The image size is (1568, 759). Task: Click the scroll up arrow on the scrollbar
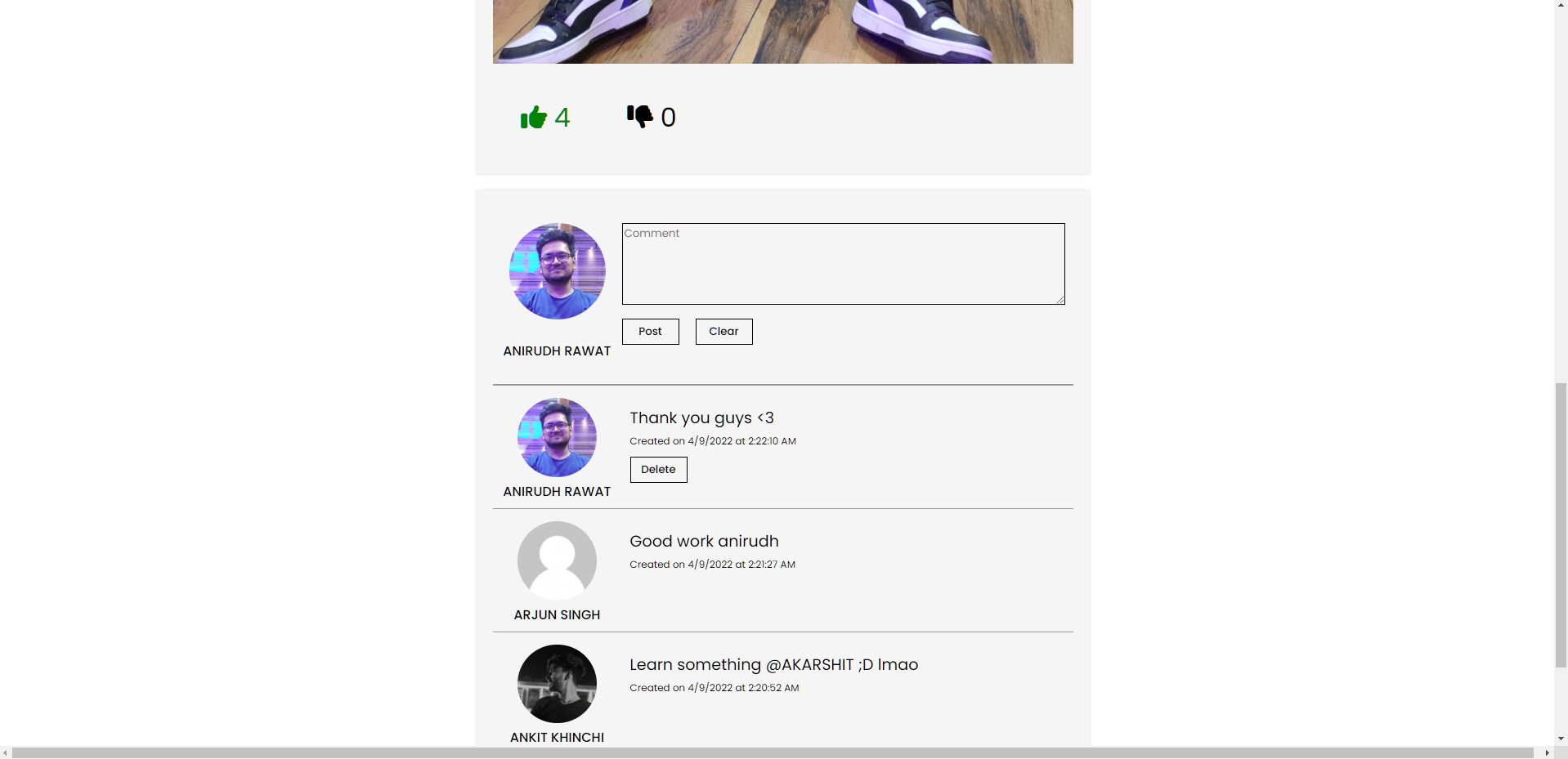pos(1560,7)
